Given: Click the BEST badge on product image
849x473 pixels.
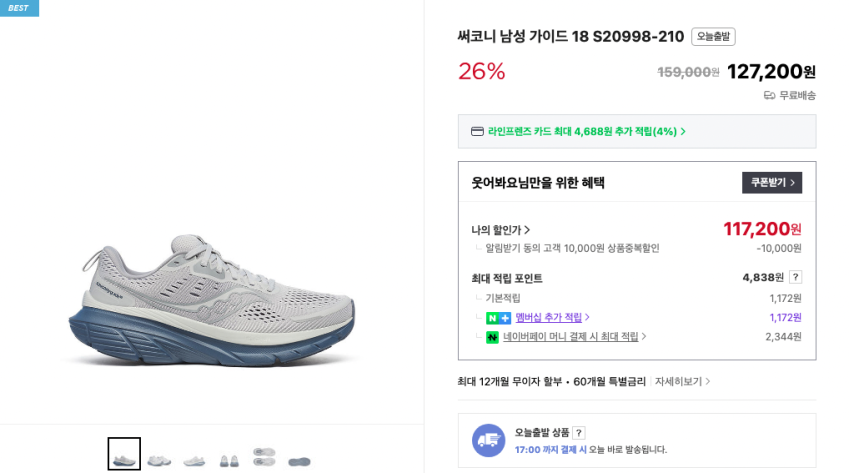Looking at the screenshot, I should (x=19, y=8).
